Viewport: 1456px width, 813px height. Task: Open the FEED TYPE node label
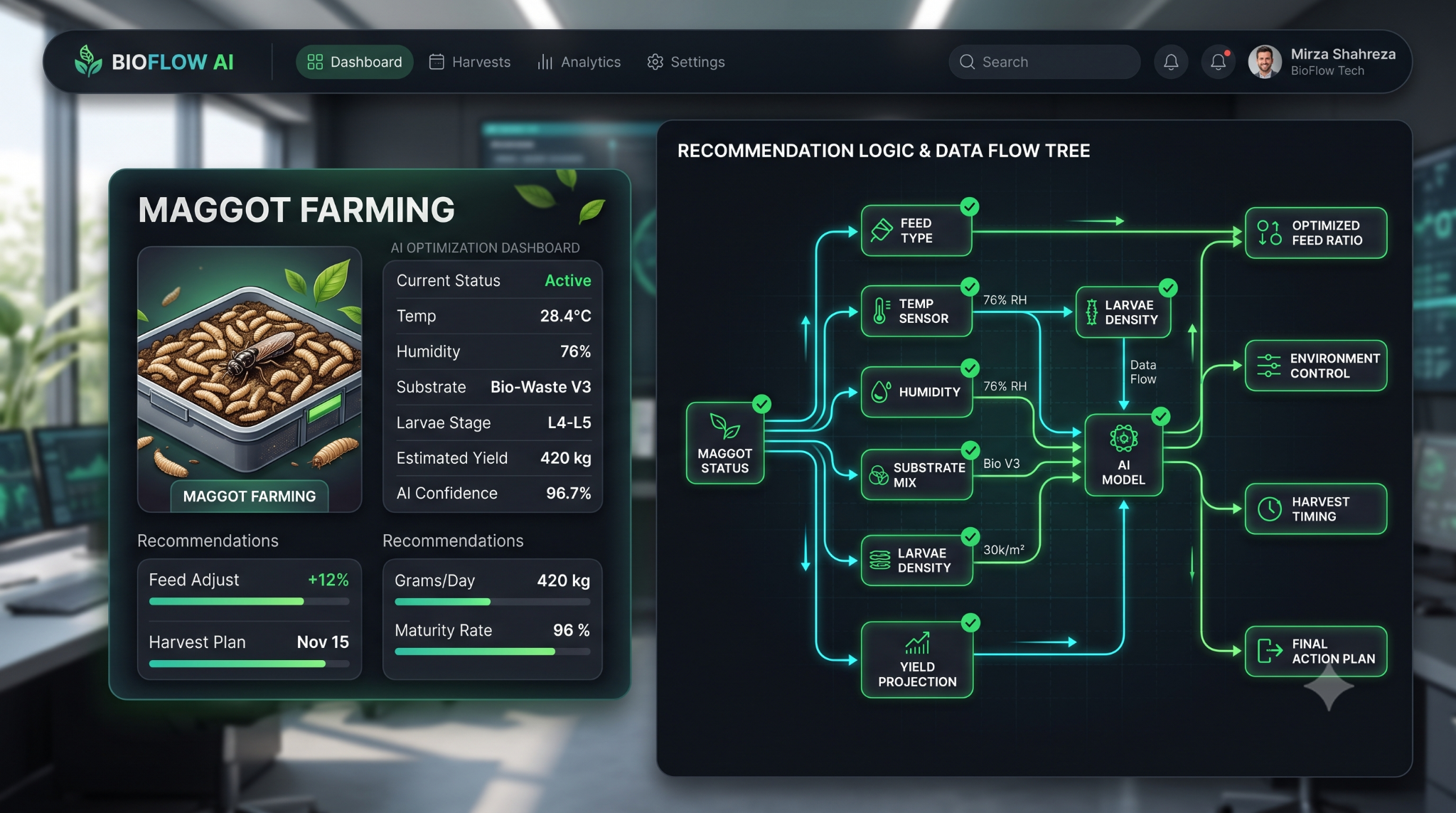pyautogui.click(x=916, y=230)
